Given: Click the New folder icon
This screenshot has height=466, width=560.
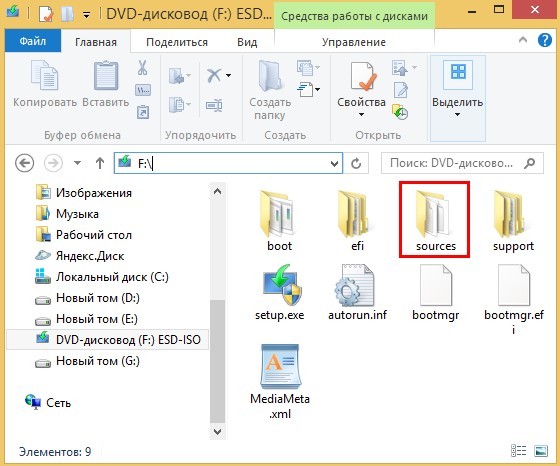Looking at the screenshot, I should (x=270, y=76).
